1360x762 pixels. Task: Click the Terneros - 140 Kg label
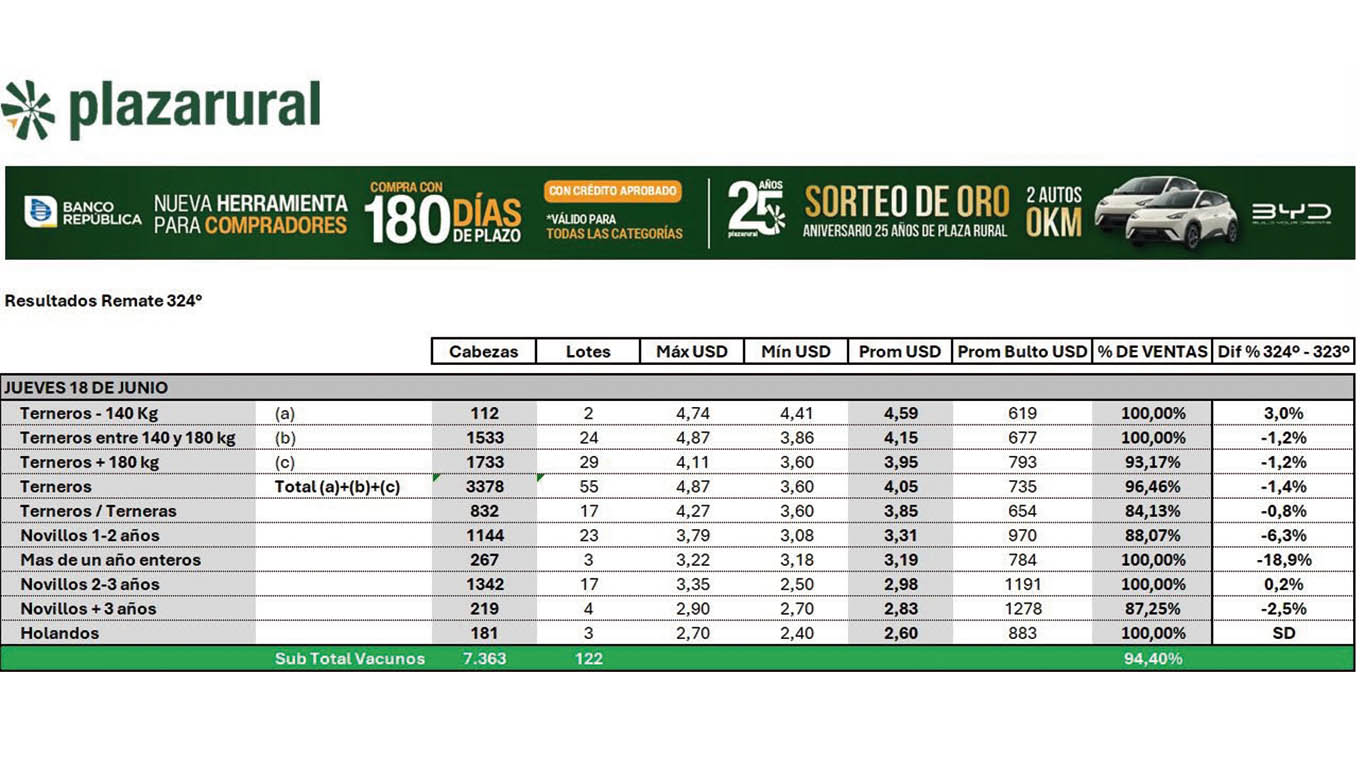click(x=89, y=413)
